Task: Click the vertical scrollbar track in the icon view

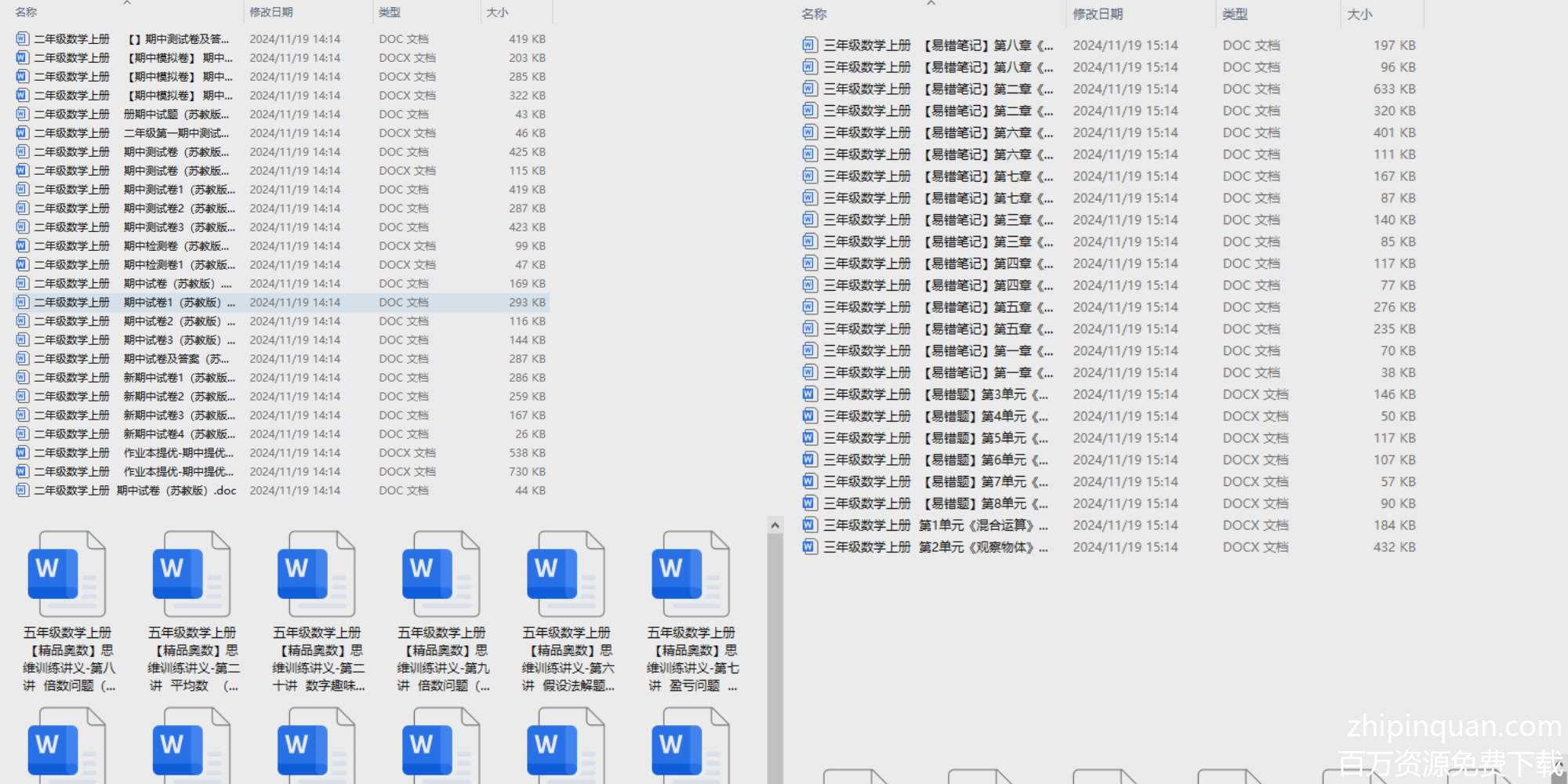Action: 775,666
